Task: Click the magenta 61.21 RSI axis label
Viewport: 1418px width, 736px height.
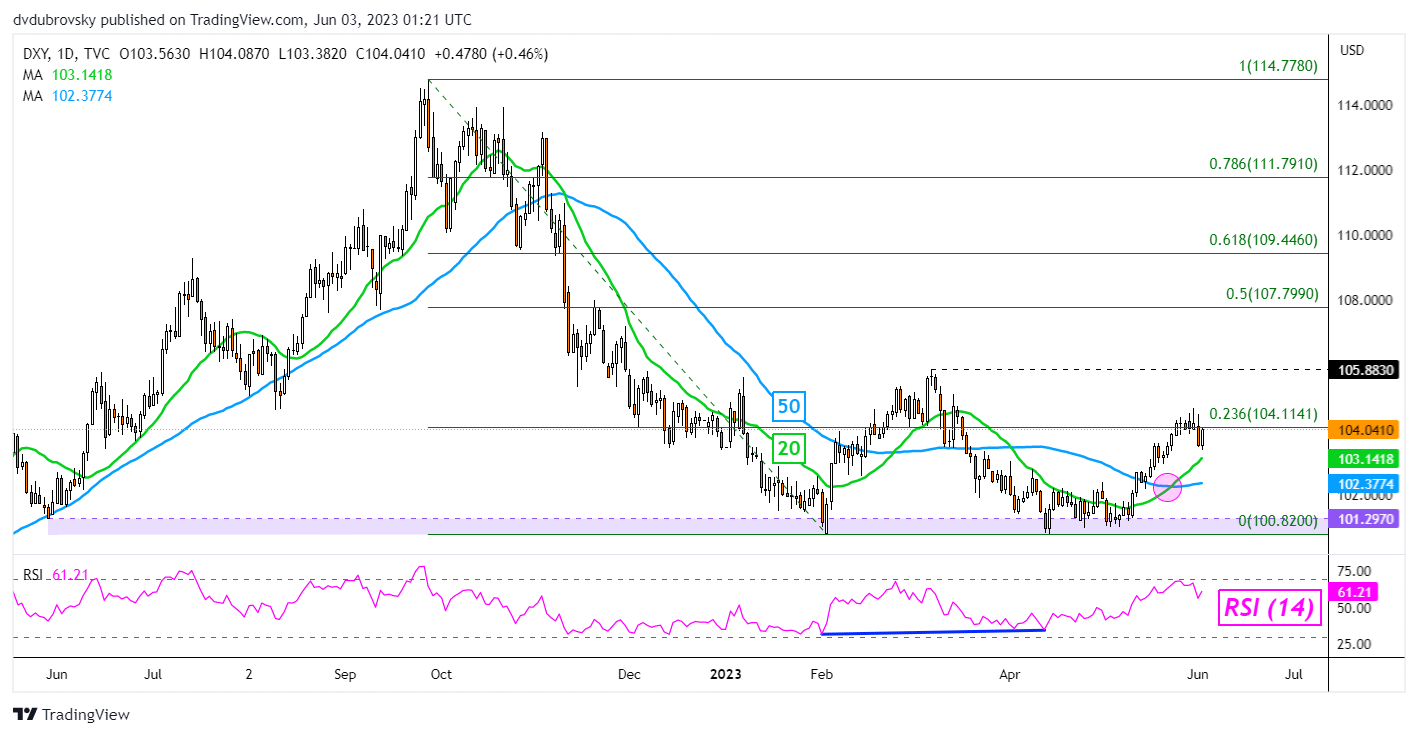Action: (1353, 592)
